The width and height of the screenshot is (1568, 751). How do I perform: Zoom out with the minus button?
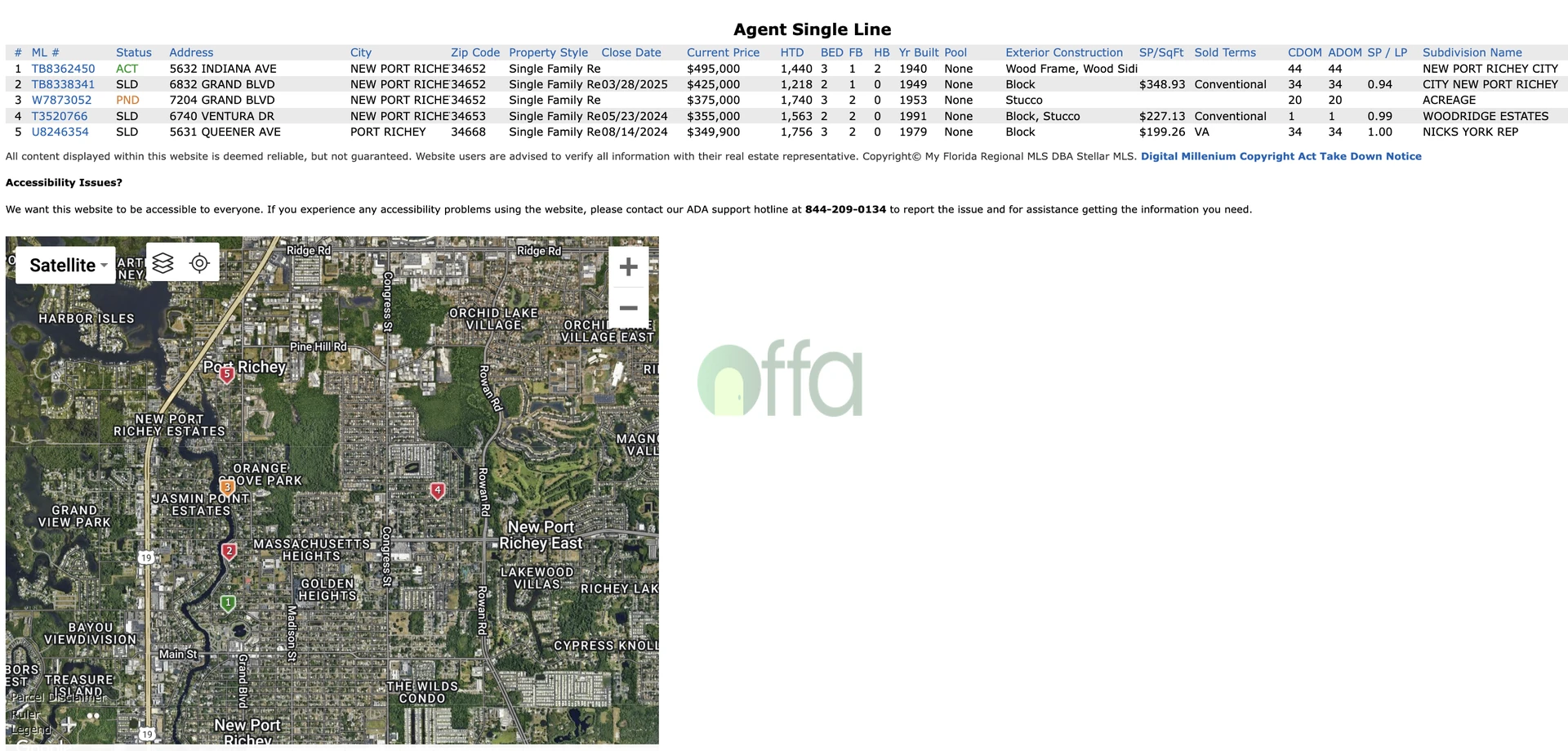tap(628, 308)
